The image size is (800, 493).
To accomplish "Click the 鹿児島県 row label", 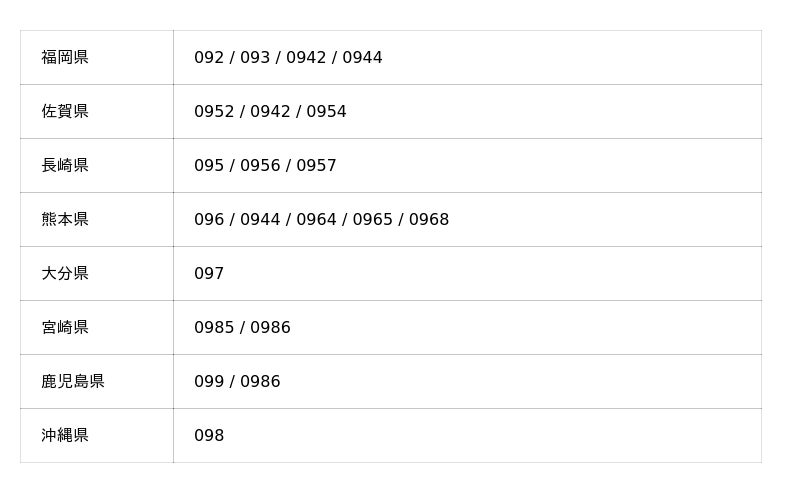I will tap(73, 382).
